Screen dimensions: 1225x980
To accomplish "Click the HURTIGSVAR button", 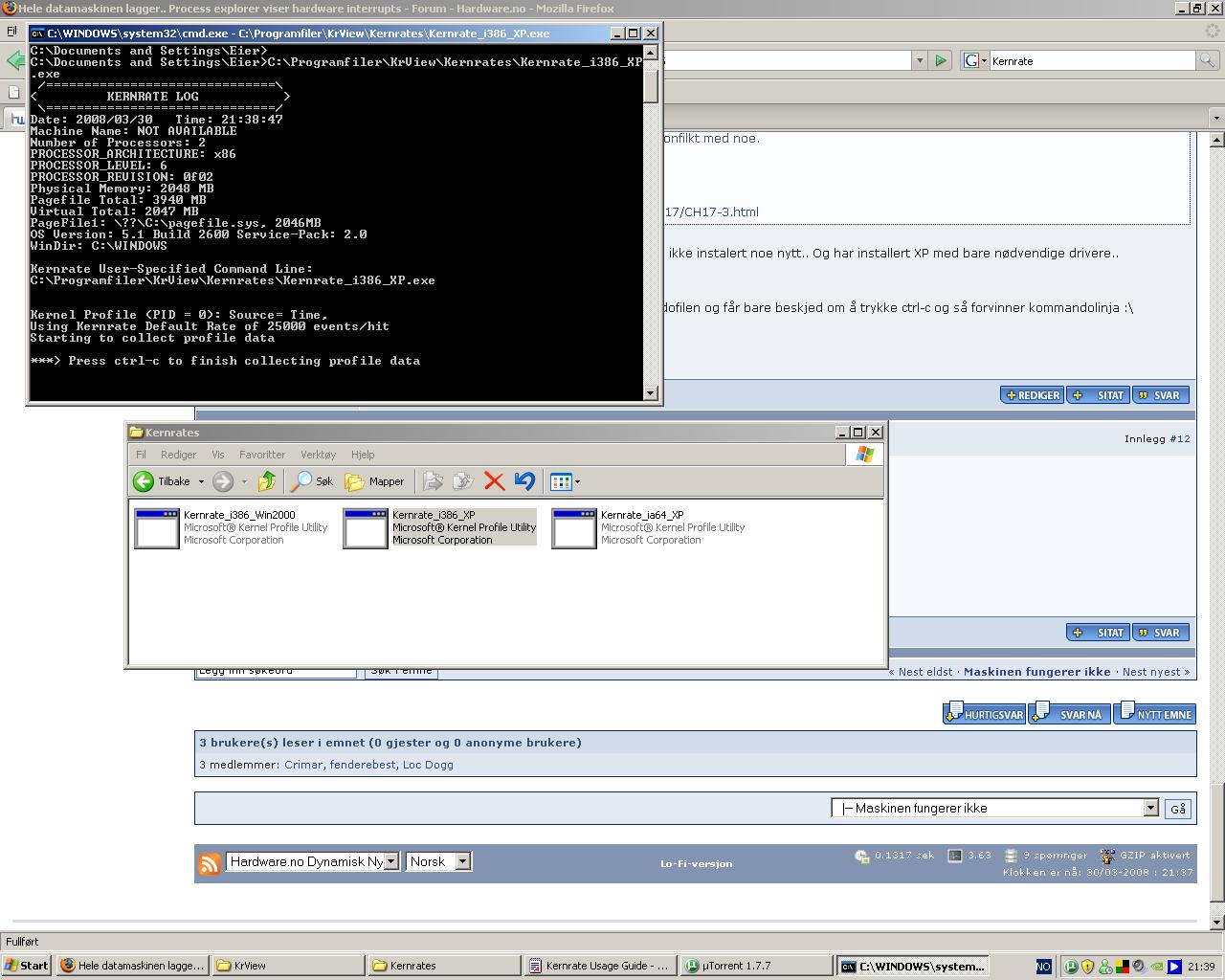I will pyautogui.click(x=984, y=714).
